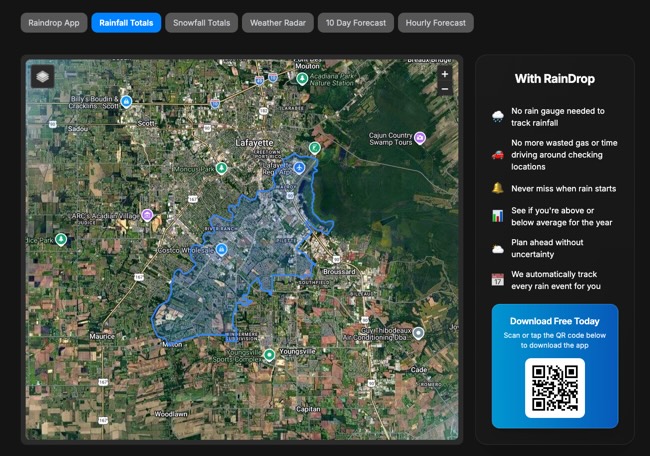
Task: Click Billy's Boudin & Cracklins marker
Action: 126,102
